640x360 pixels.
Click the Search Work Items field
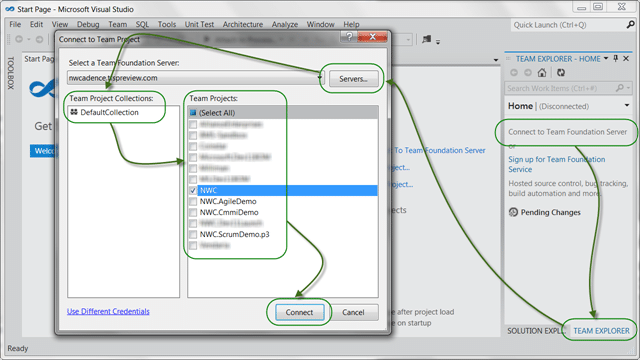[x=560, y=88]
